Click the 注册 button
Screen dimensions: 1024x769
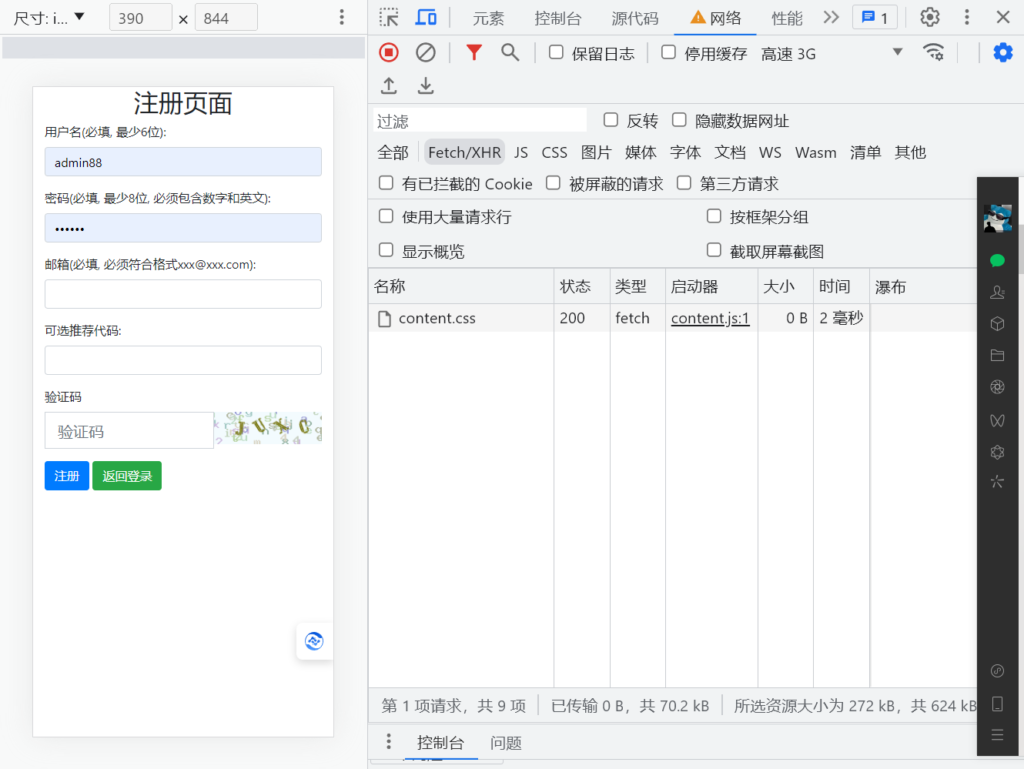pos(66,476)
